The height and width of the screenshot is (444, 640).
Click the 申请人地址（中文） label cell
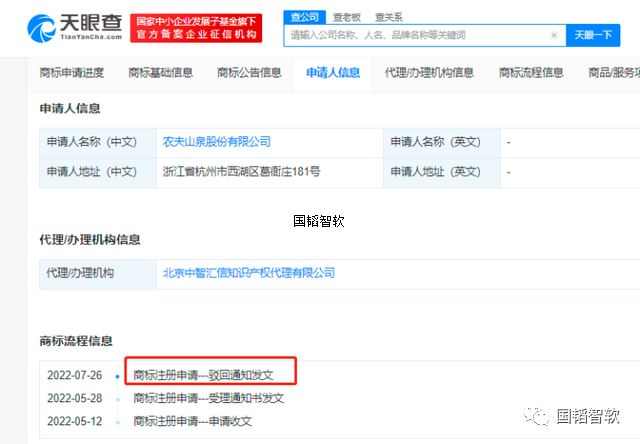tap(98, 173)
